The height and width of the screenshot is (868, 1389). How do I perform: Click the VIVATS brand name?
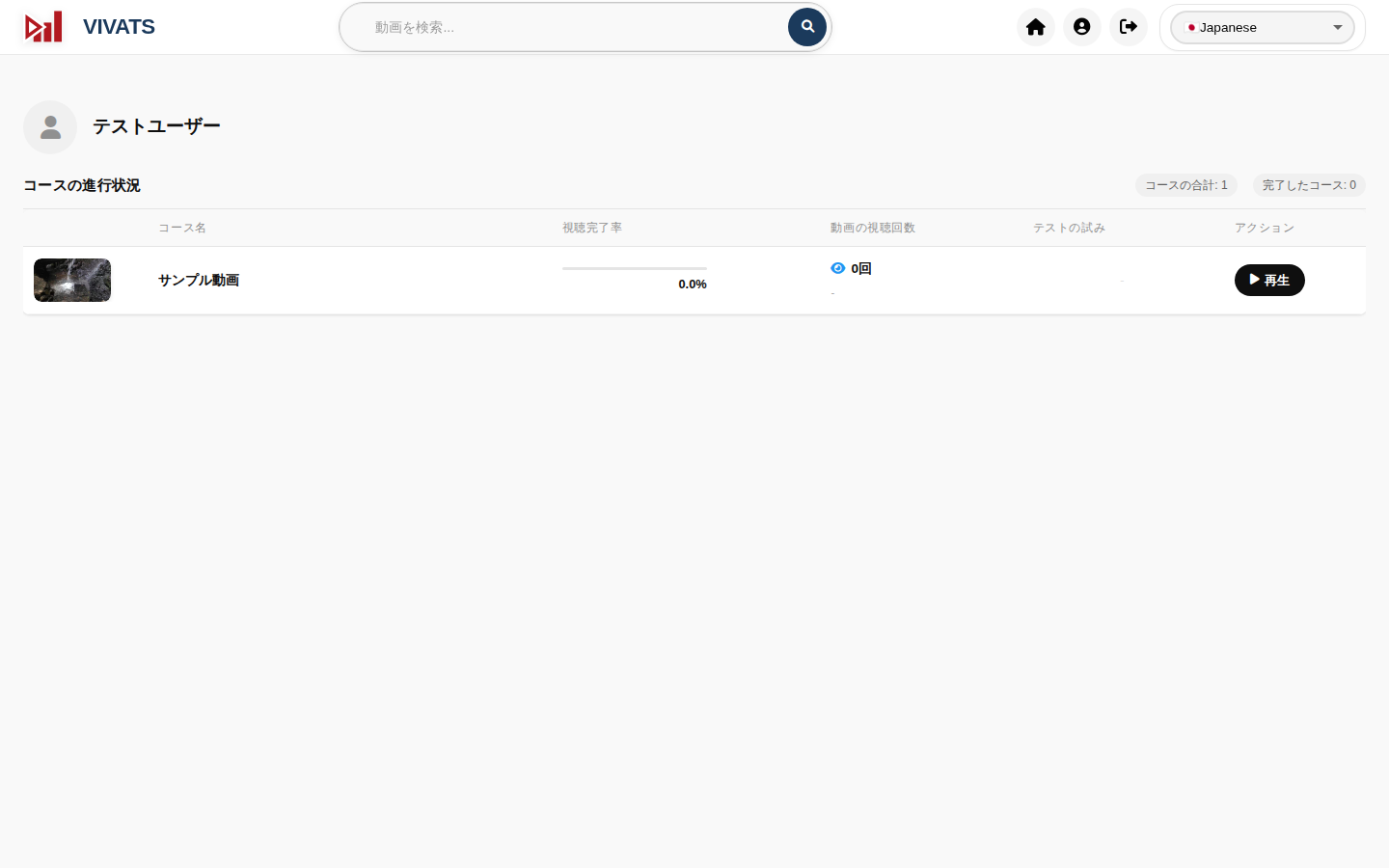(x=119, y=27)
